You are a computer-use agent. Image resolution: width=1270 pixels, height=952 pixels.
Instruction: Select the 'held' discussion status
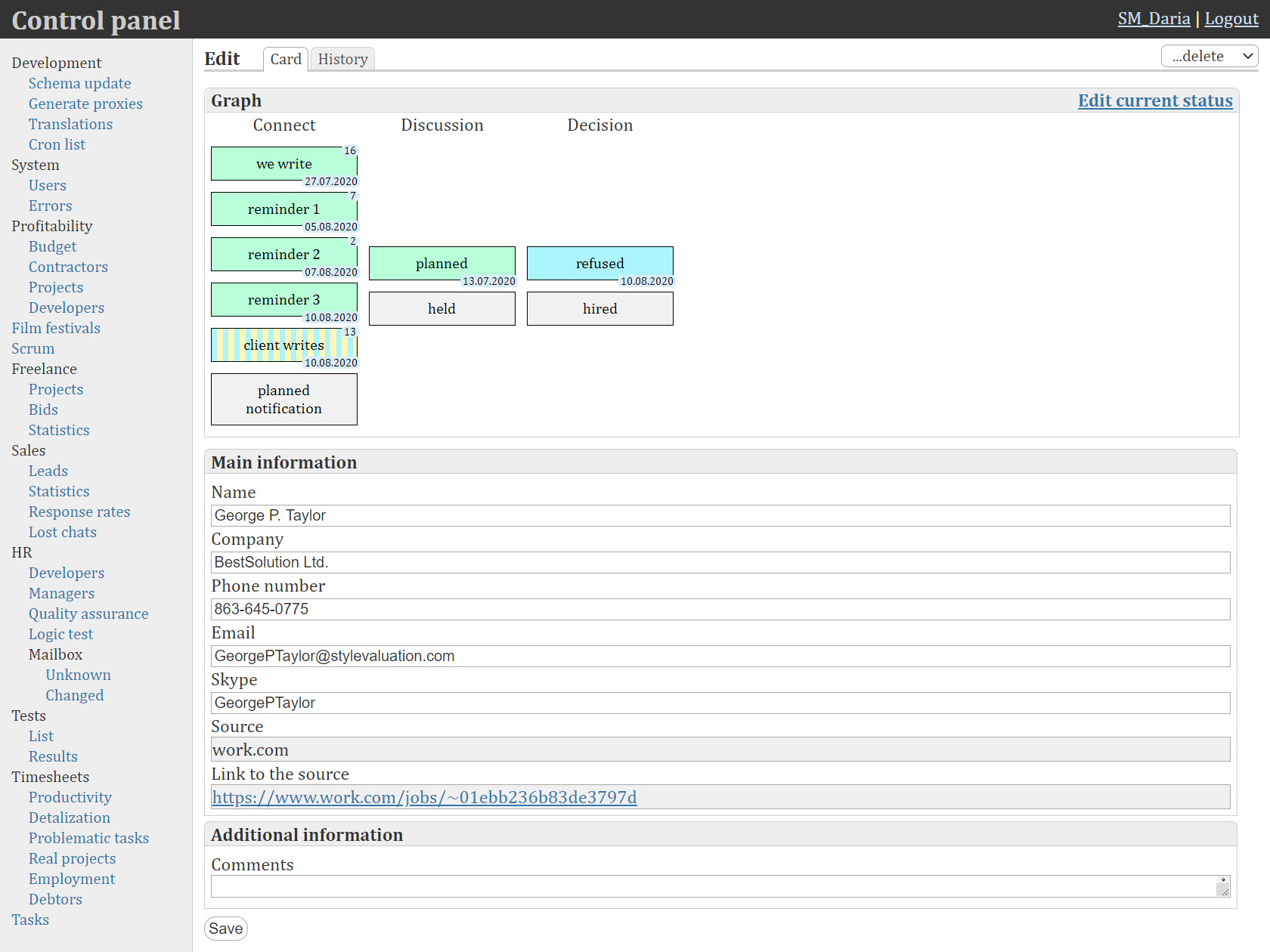441,309
